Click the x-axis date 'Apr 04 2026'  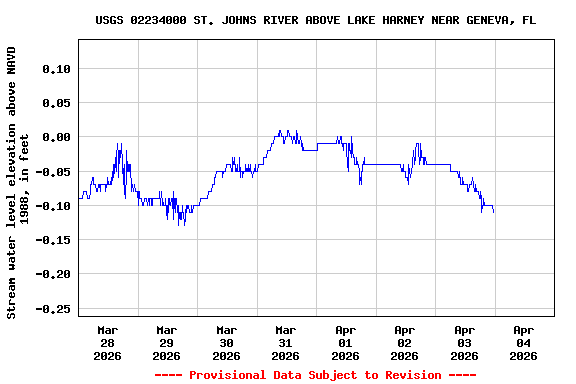tap(523, 343)
